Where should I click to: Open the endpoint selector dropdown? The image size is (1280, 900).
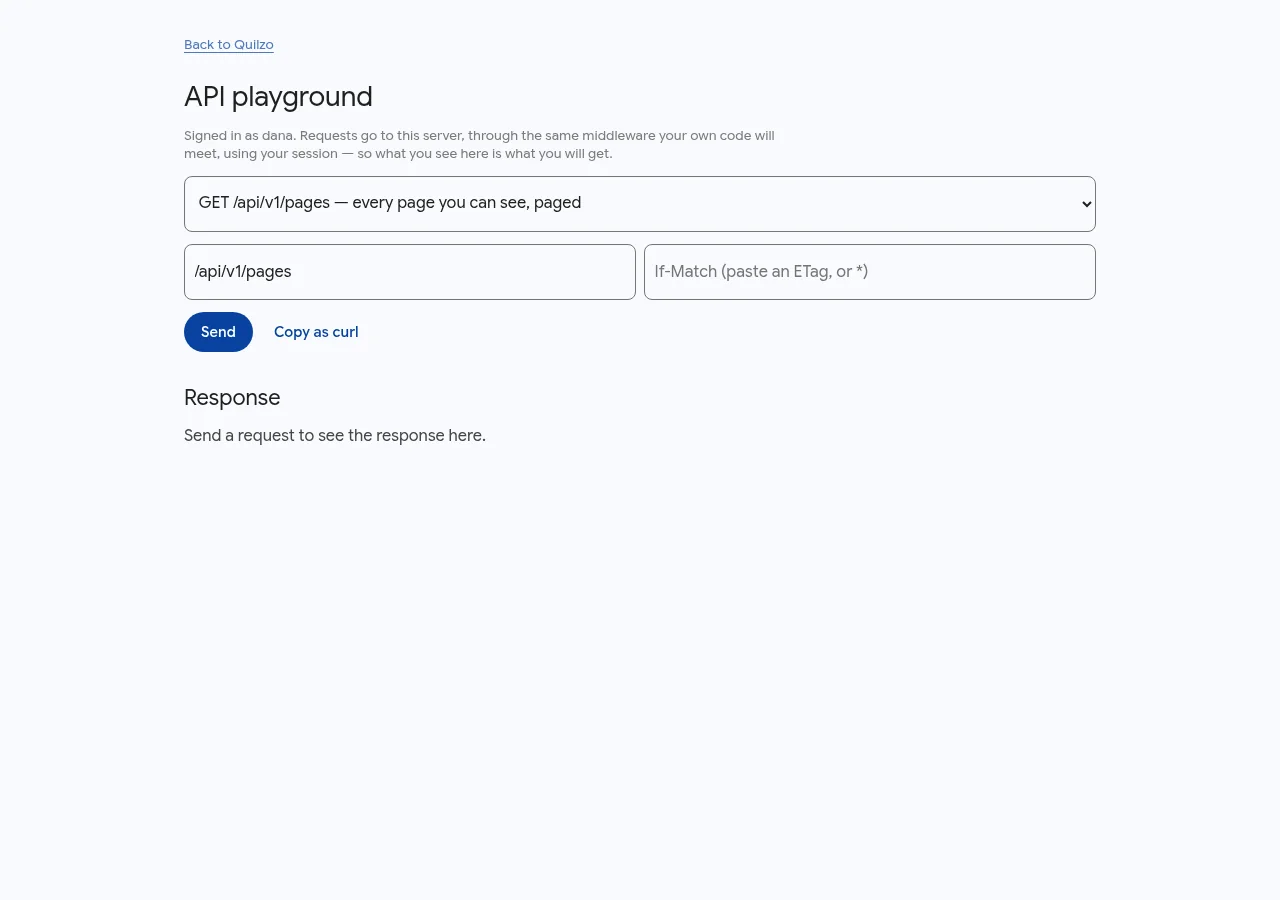(x=640, y=204)
